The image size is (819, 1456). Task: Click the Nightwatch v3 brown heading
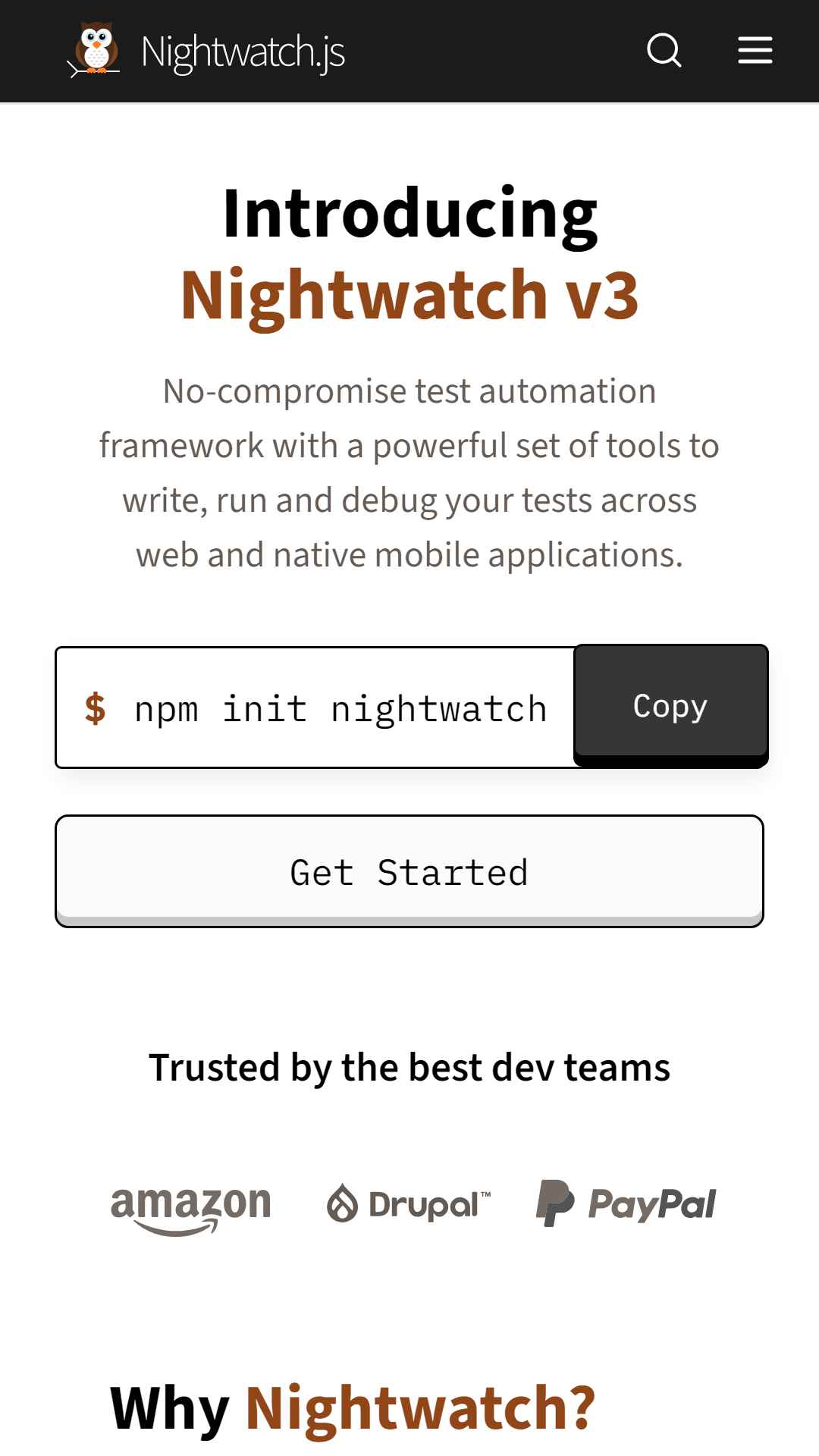(x=409, y=295)
